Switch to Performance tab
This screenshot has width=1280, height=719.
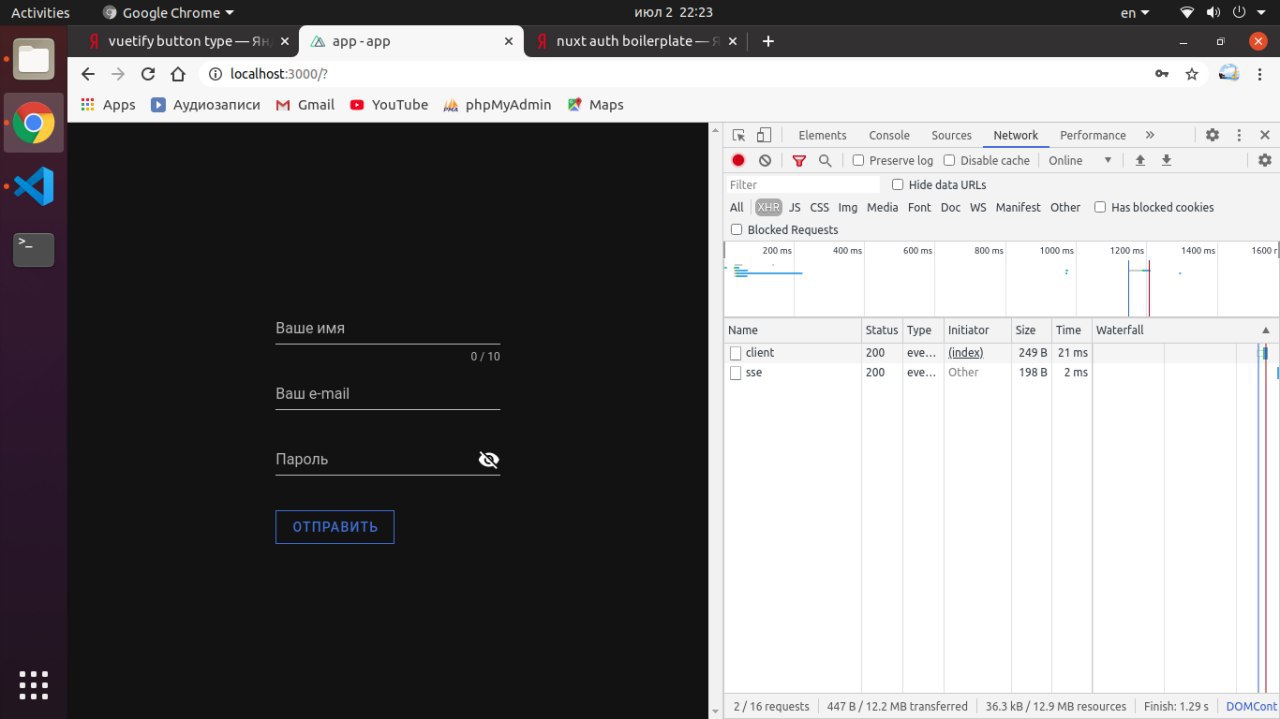tap(1093, 135)
